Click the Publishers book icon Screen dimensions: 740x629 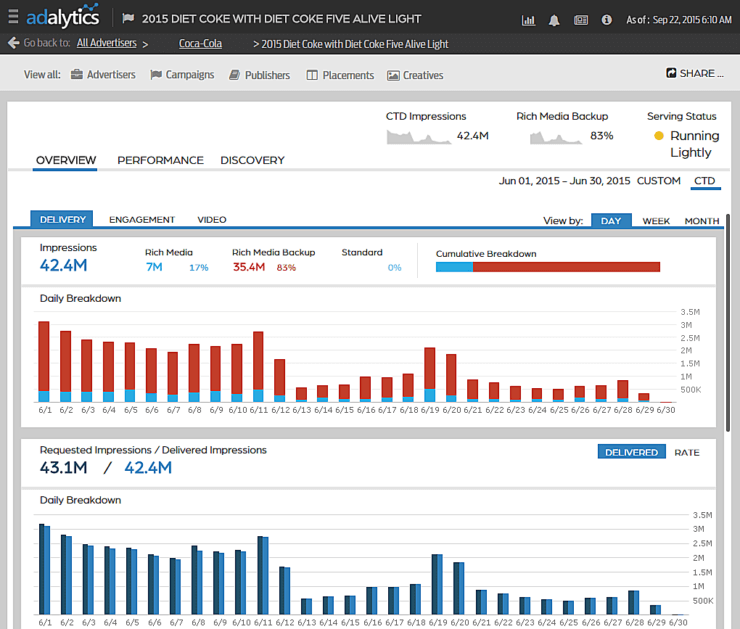pos(235,75)
